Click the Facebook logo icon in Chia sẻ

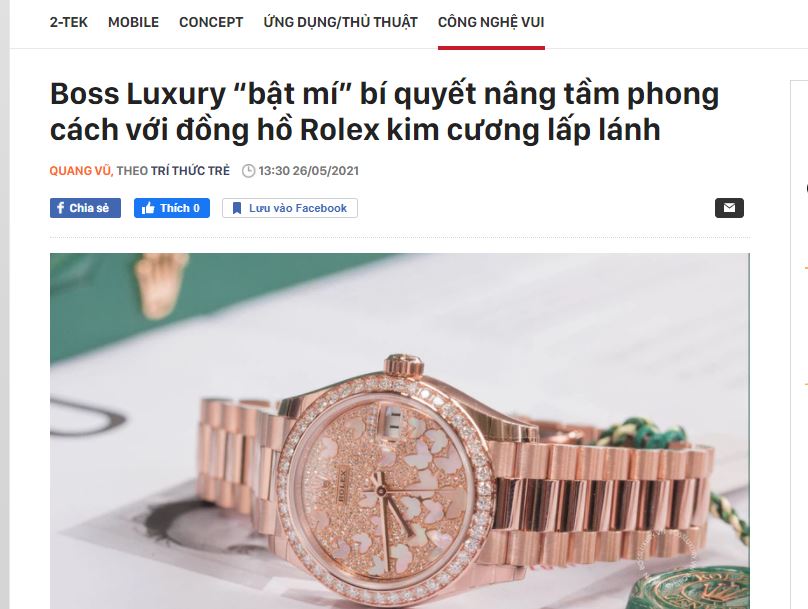(60, 208)
